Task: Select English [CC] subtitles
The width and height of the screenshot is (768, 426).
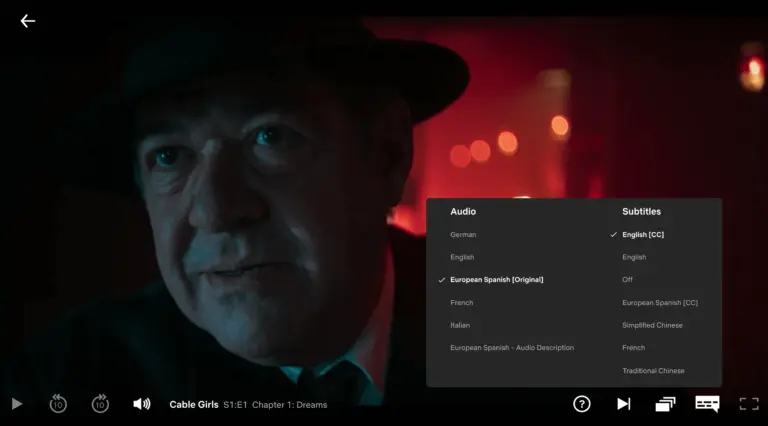Action: (x=643, y=235)
